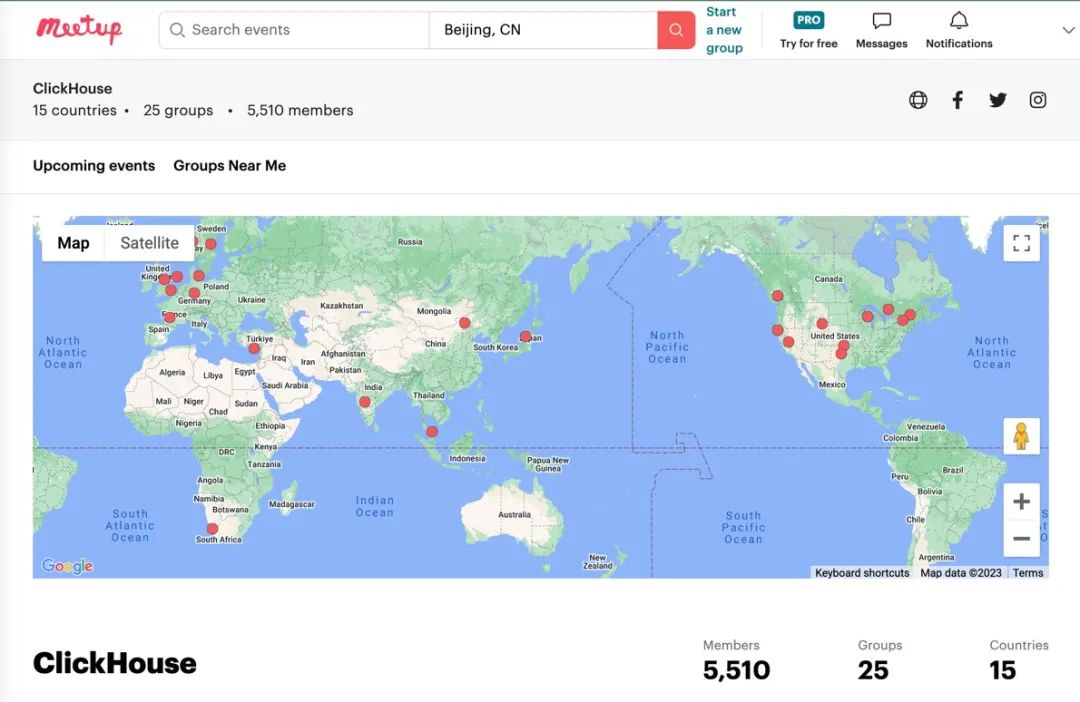The height and width of the screenshot is (702, 1080).
Task: Click the Members 5,510 statistic
Action: [736, 660]
